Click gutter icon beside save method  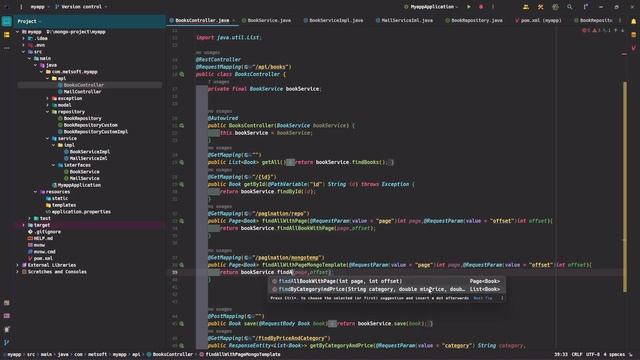click(x=182, y=324)
